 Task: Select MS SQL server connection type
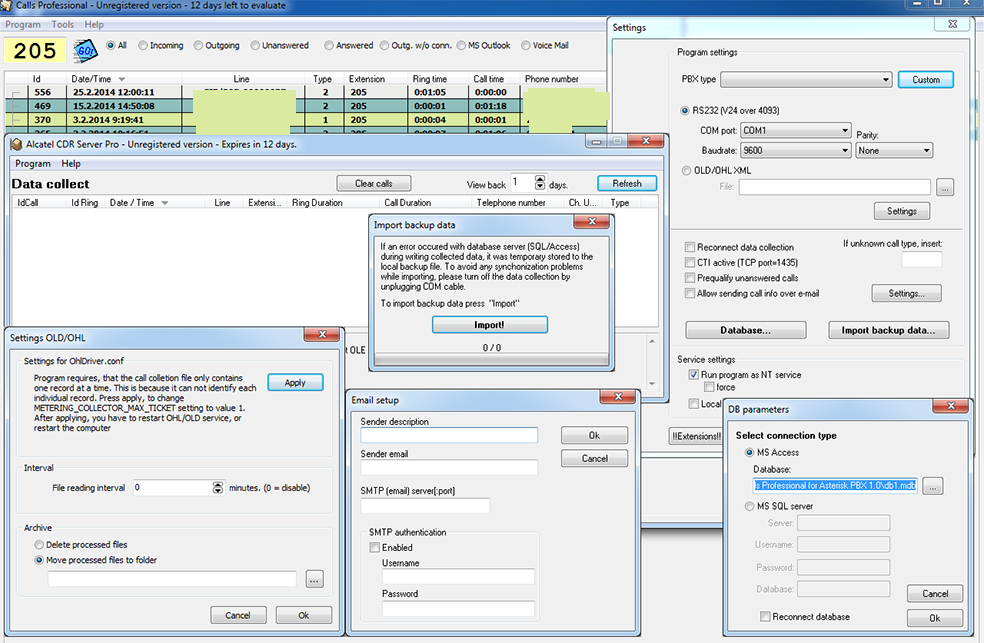(x=749, y=506)
